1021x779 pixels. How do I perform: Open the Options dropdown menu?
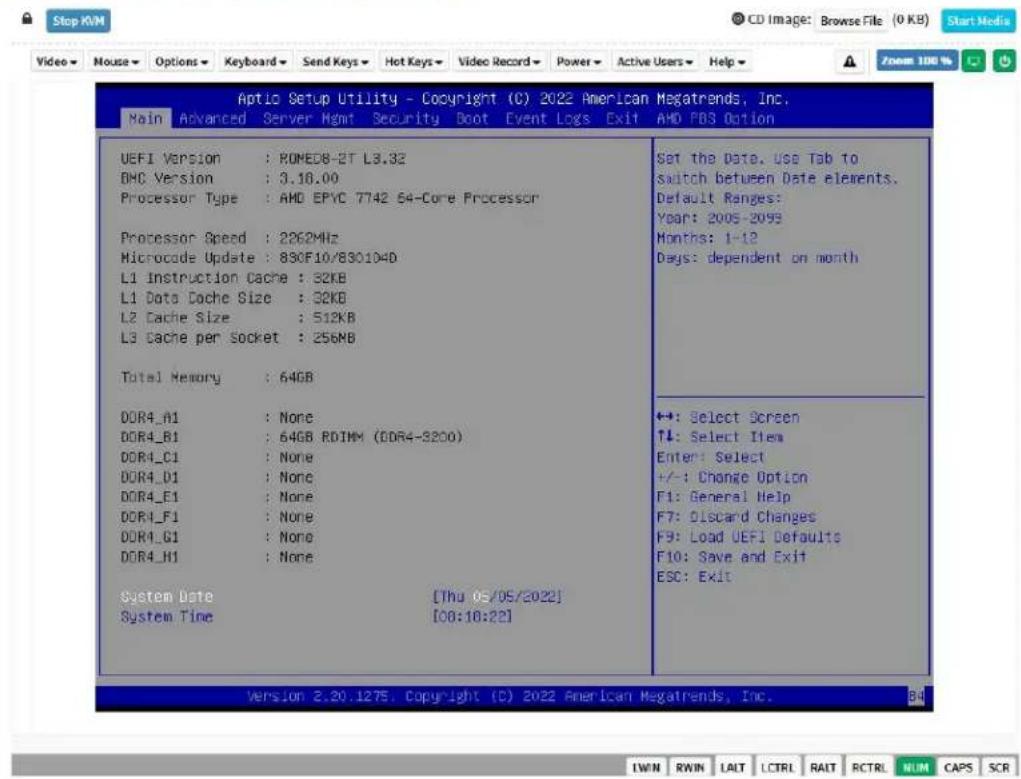pyautogui.click(x=181, y=61)
